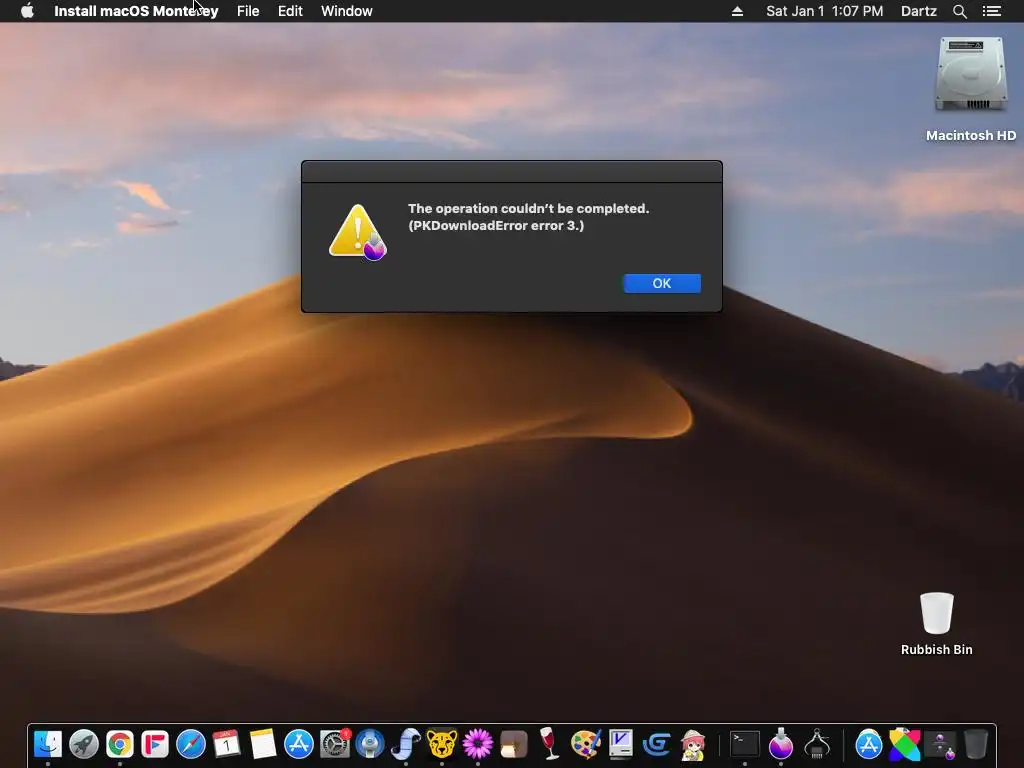This screenshot has height=768, width=1024.
Task: Open System Preferences gear with red badge
Action: coord(334,744)
